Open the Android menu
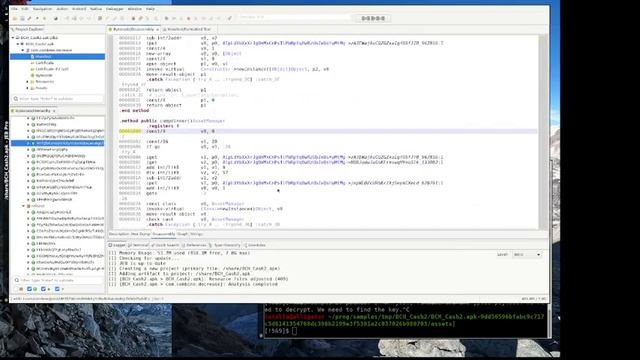 [79, 9]
